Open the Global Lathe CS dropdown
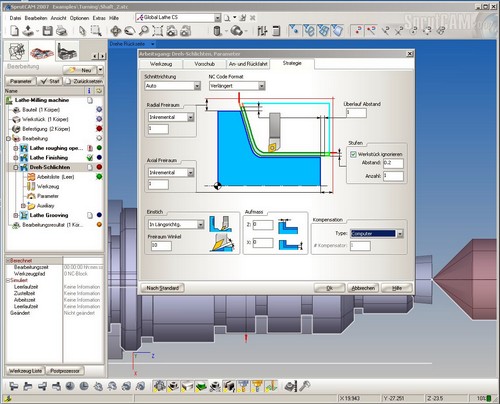Image resolution: width=500 pixels, height=404 pixels. (x=217, y=18)
